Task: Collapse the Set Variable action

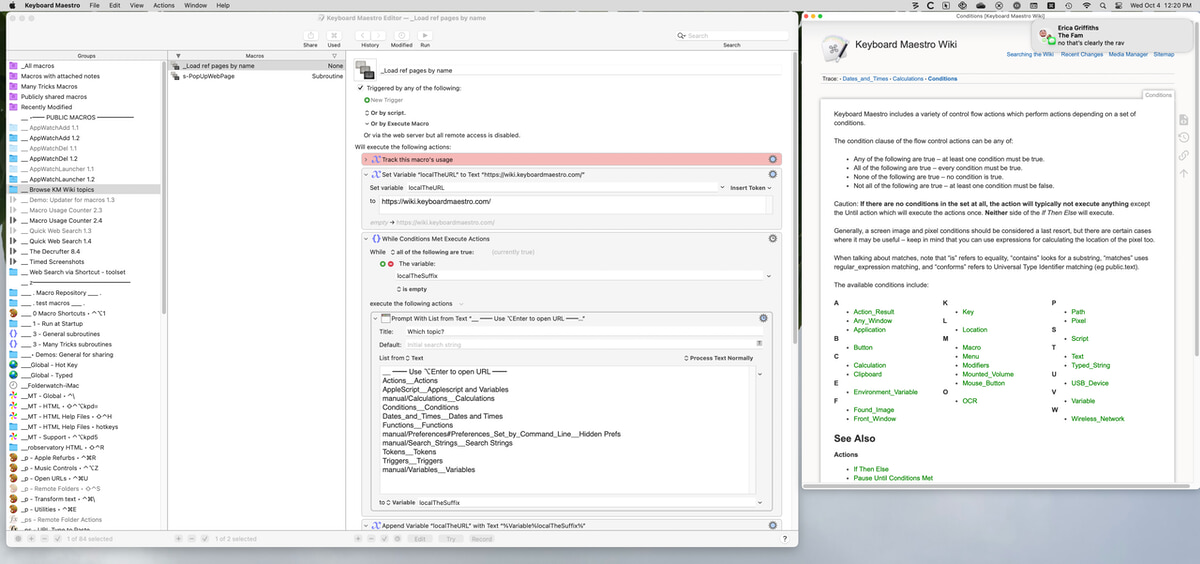Action: pos(366,174)
